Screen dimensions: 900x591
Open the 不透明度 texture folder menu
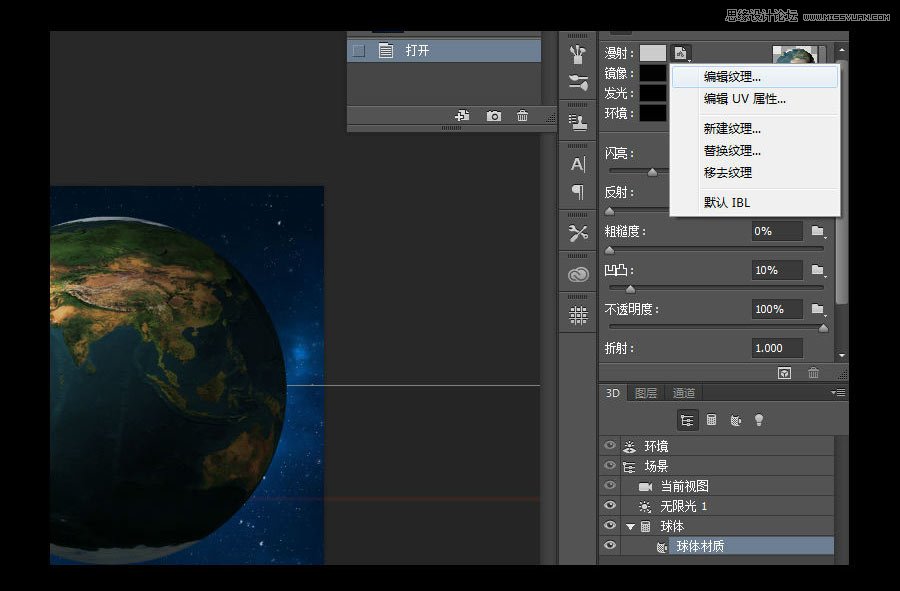pyautogui.click(x=818, y=309)
